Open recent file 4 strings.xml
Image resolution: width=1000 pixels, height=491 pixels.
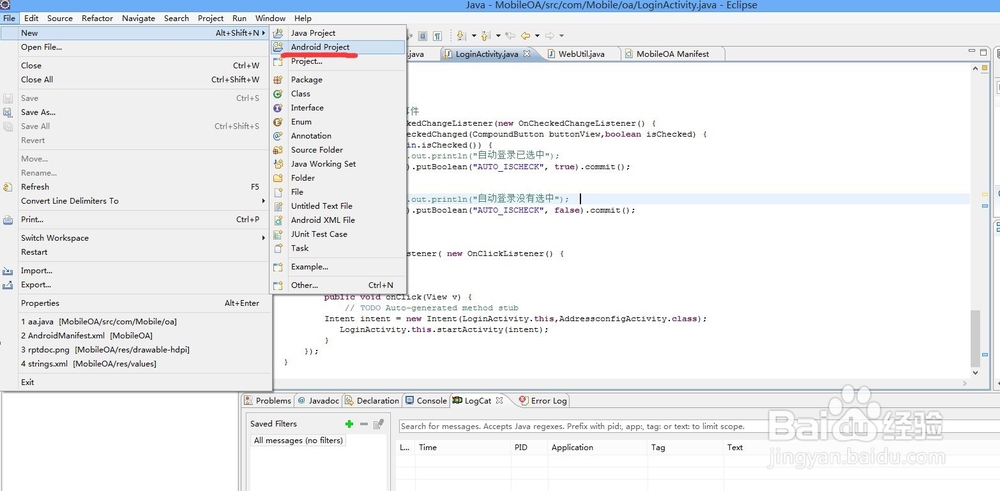click(136, 363)
